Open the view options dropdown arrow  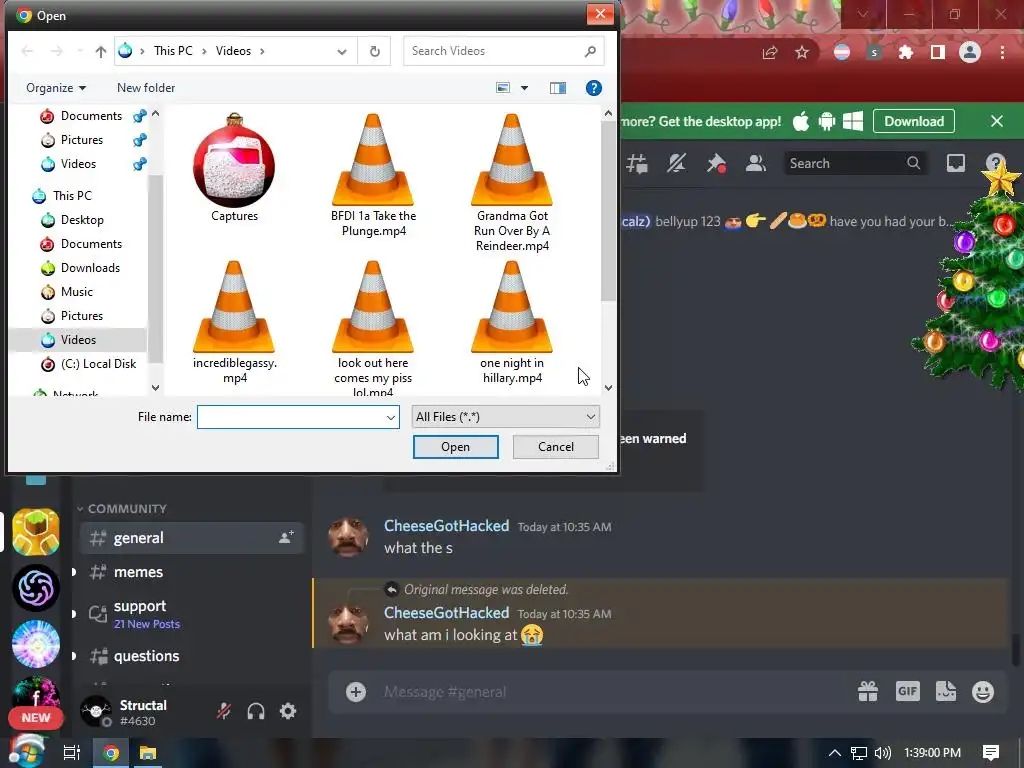[524, 88]
